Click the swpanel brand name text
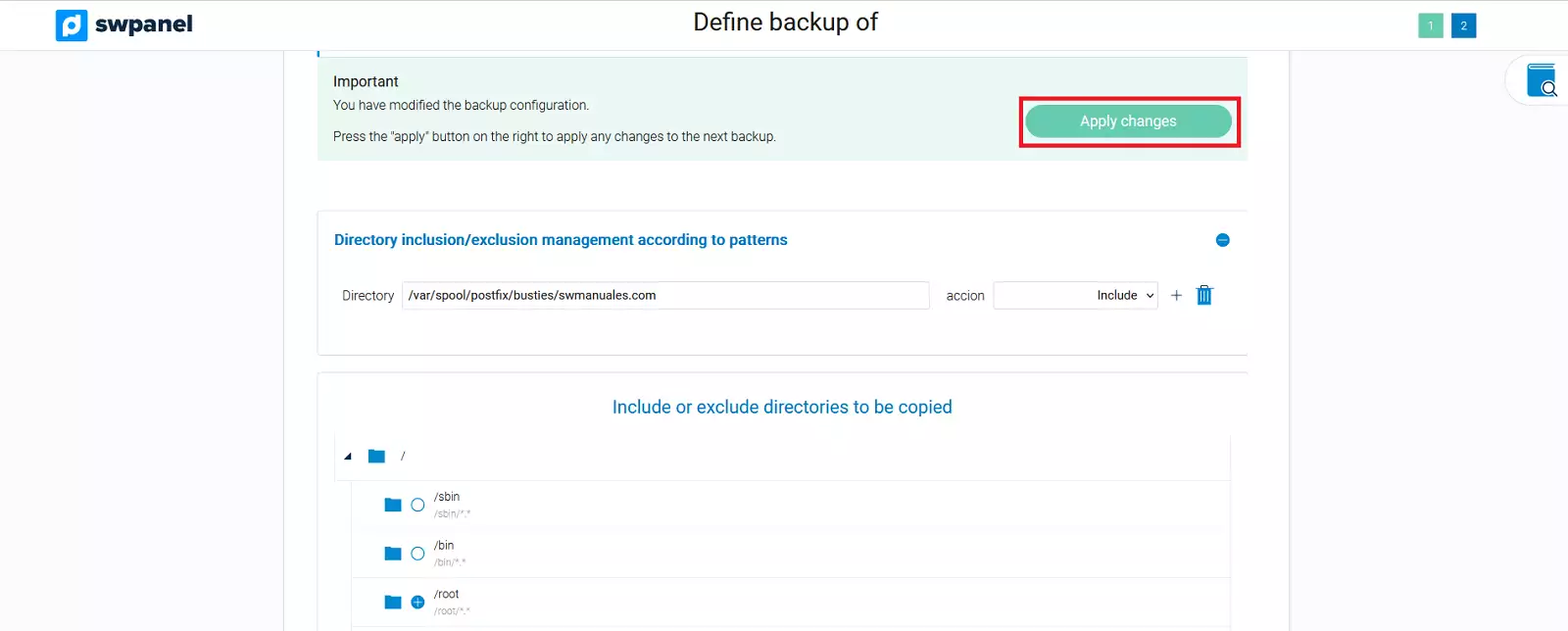This screenshot has width=1568, height=631. [144, 24]
